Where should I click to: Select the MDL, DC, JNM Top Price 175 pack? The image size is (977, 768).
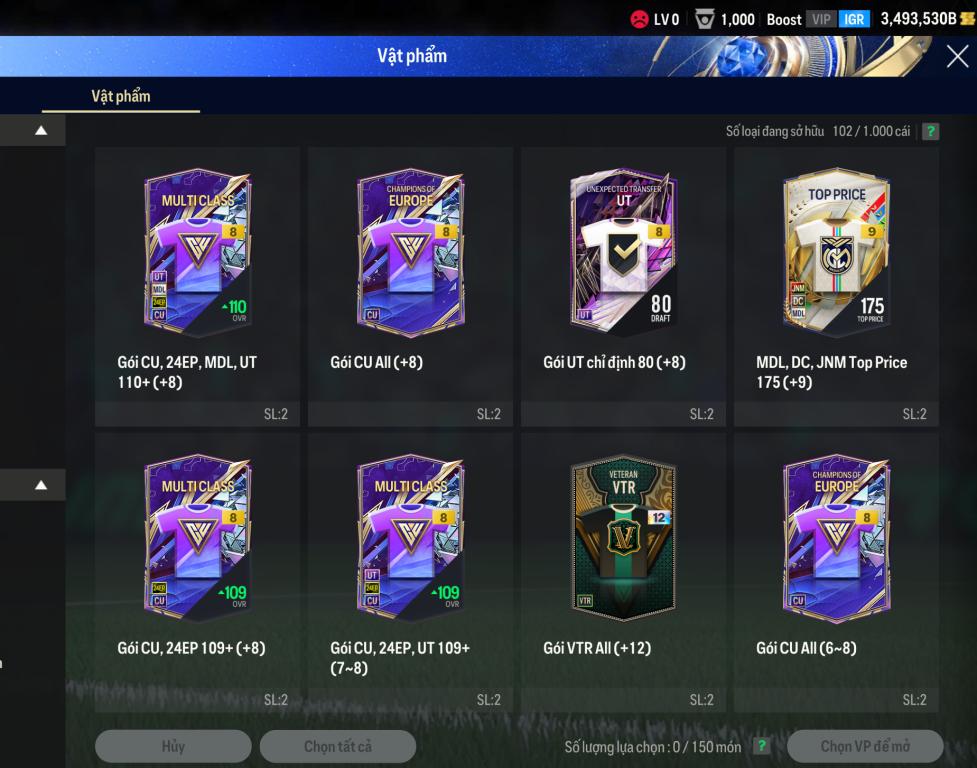pyautogui.click(x=836, y=287)
